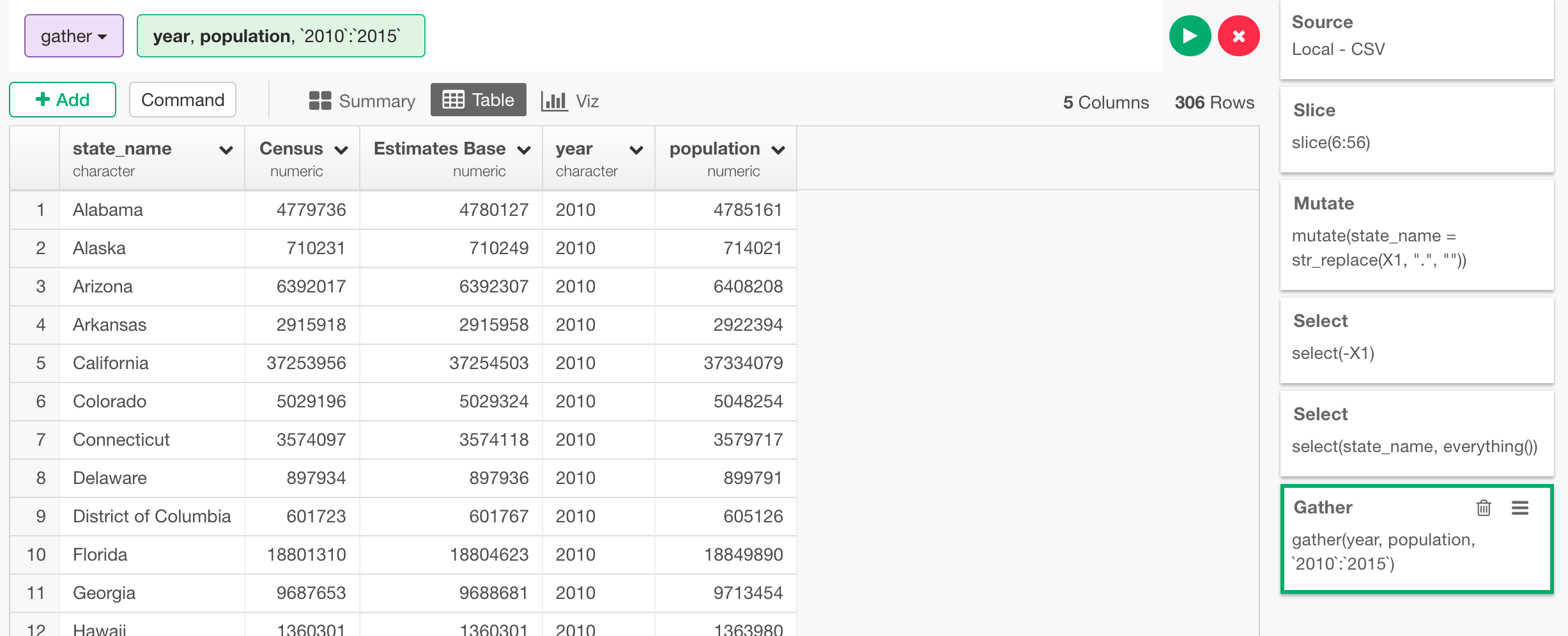Open the Gather step hamburger menu
Screen dimensions: 1568x636
tap(1521, 508)
